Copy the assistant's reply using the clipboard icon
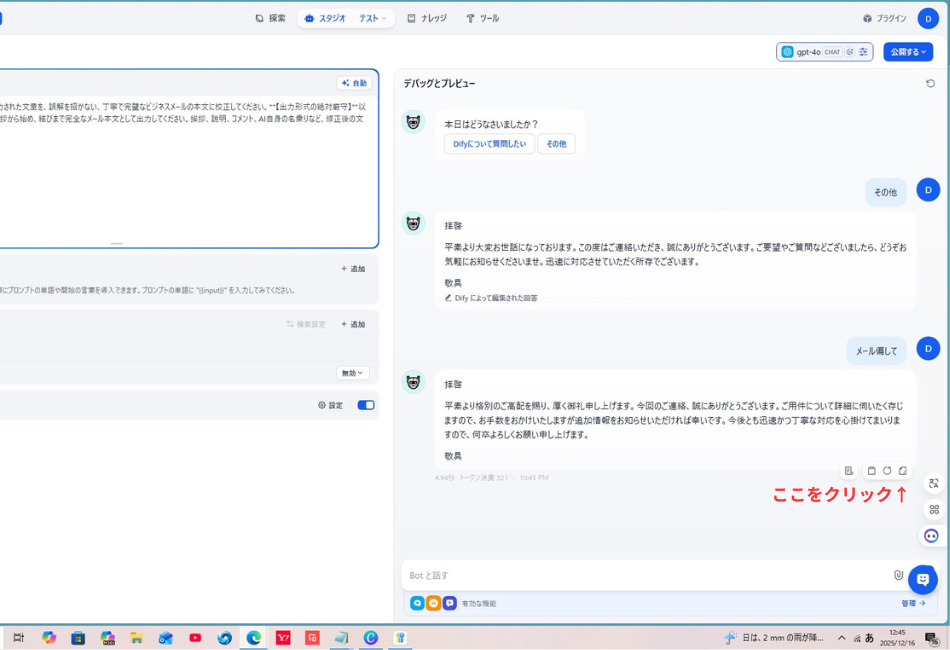The height and width of the screenshot is (650, 950). click(x=871, y=470)
